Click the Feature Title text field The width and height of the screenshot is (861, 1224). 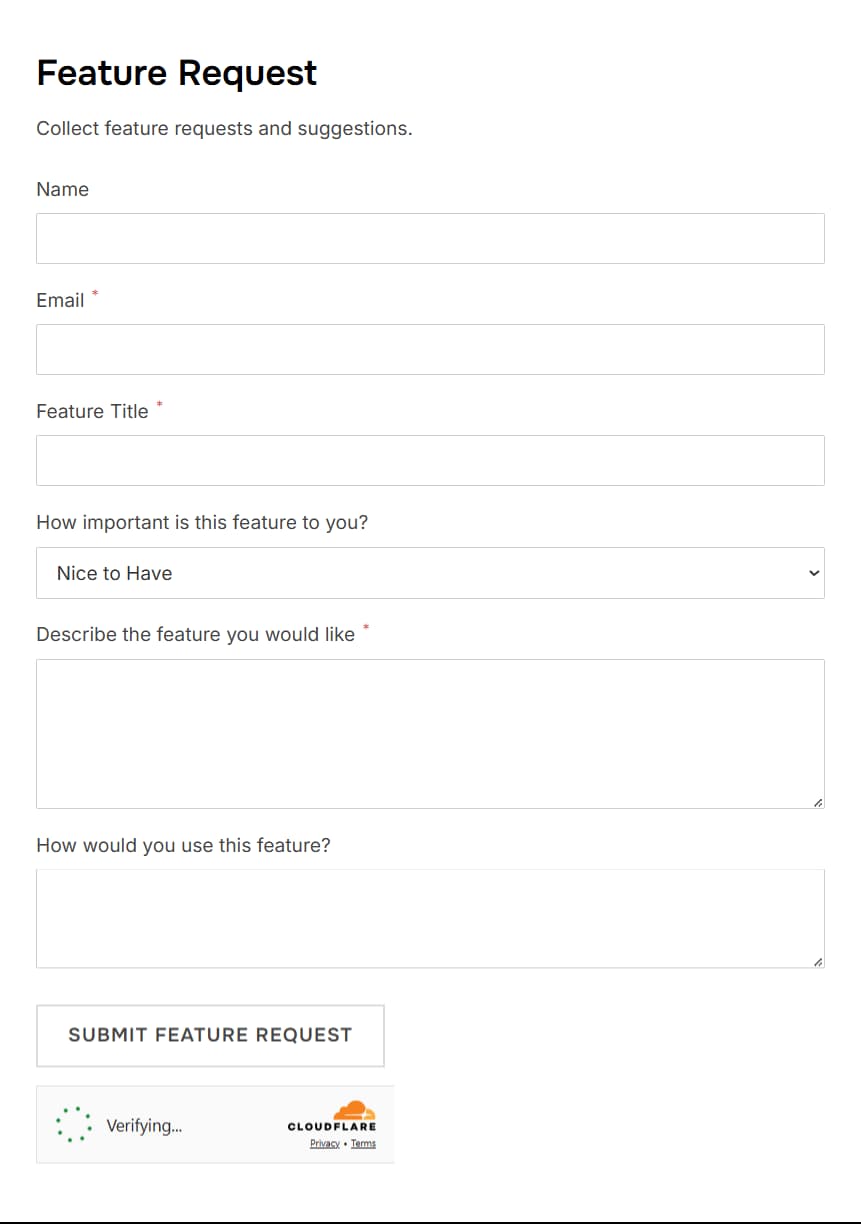pyautogui.click(x=430, y=460)
